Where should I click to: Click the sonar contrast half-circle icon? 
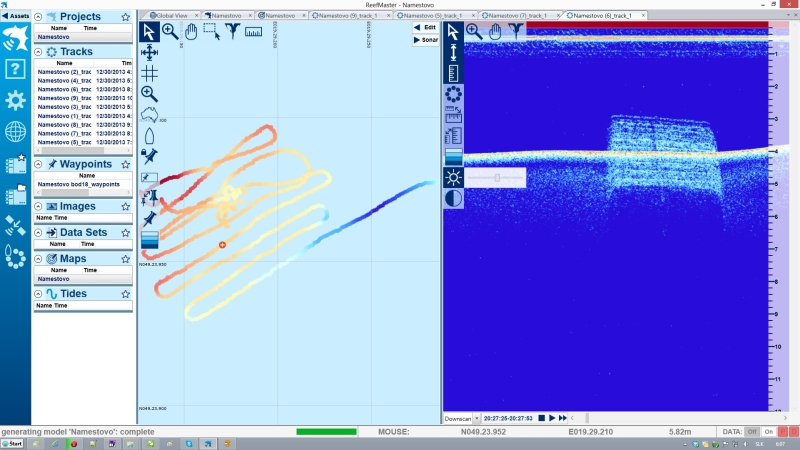(454, 198)
